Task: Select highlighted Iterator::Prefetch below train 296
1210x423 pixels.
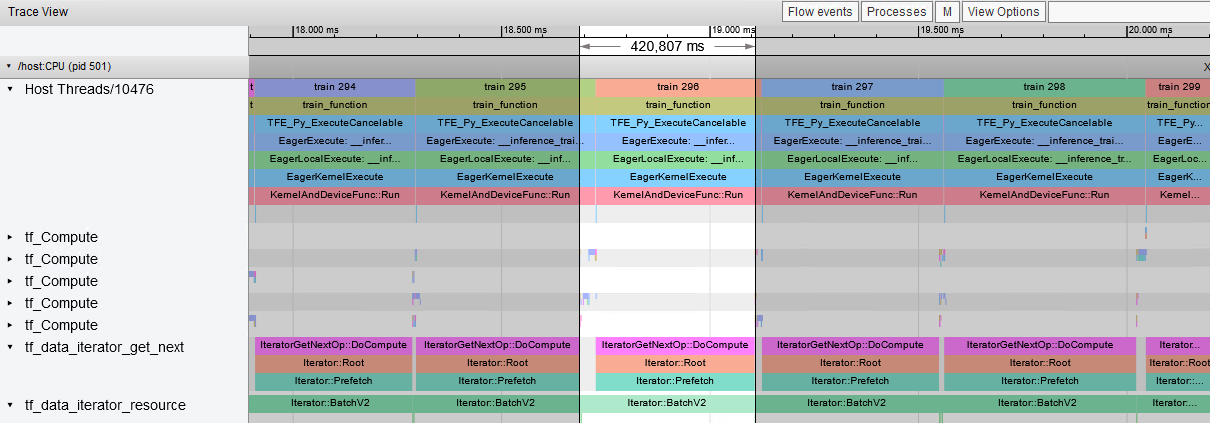Action: pos(675,381)
